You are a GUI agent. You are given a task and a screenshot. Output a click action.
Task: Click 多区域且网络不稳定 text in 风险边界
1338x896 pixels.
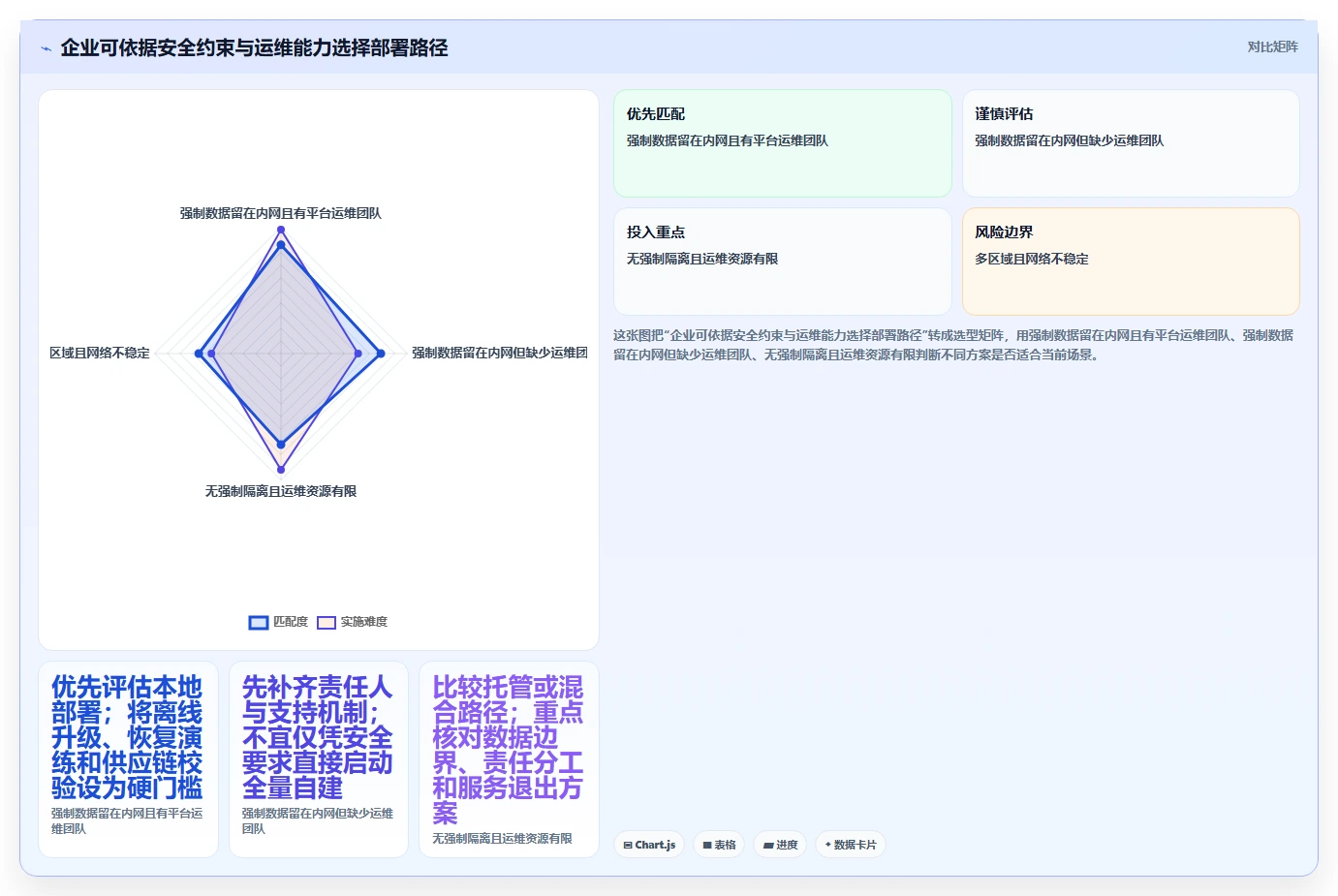click(1032, 260)
